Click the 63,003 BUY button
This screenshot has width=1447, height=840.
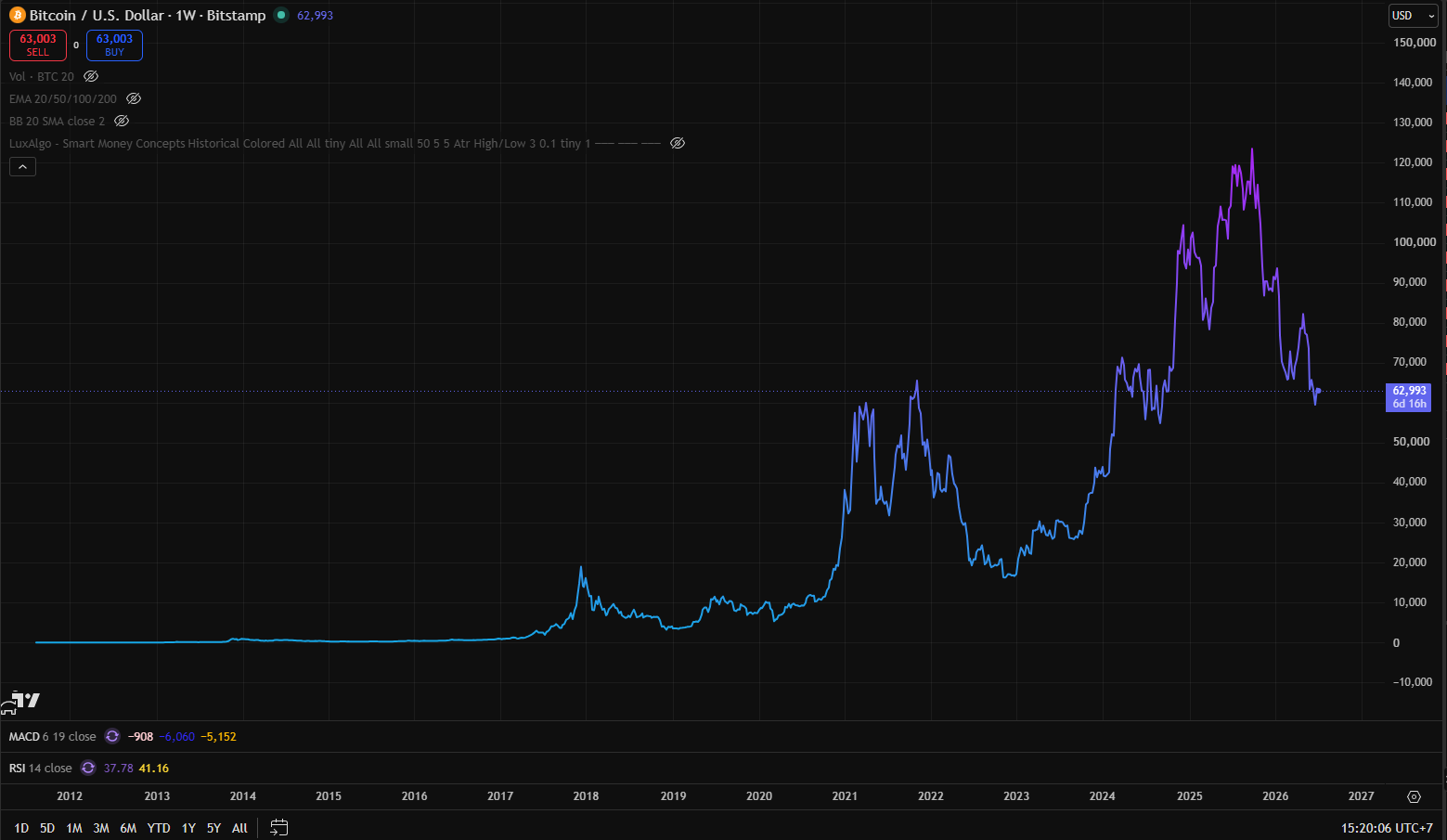pyautogui.click(x=114, y=45)
